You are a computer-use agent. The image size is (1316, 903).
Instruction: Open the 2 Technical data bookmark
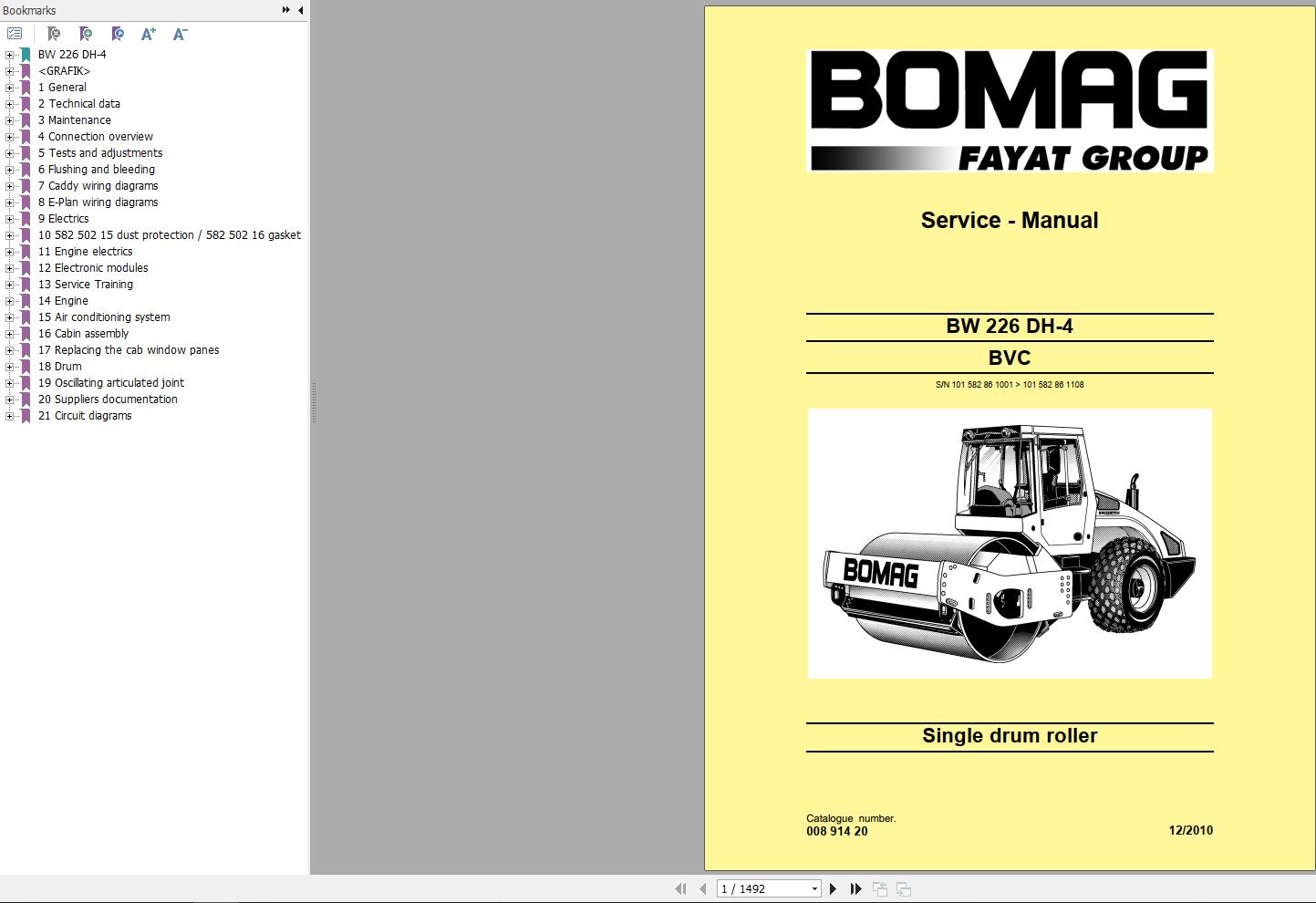coord(79,103)
